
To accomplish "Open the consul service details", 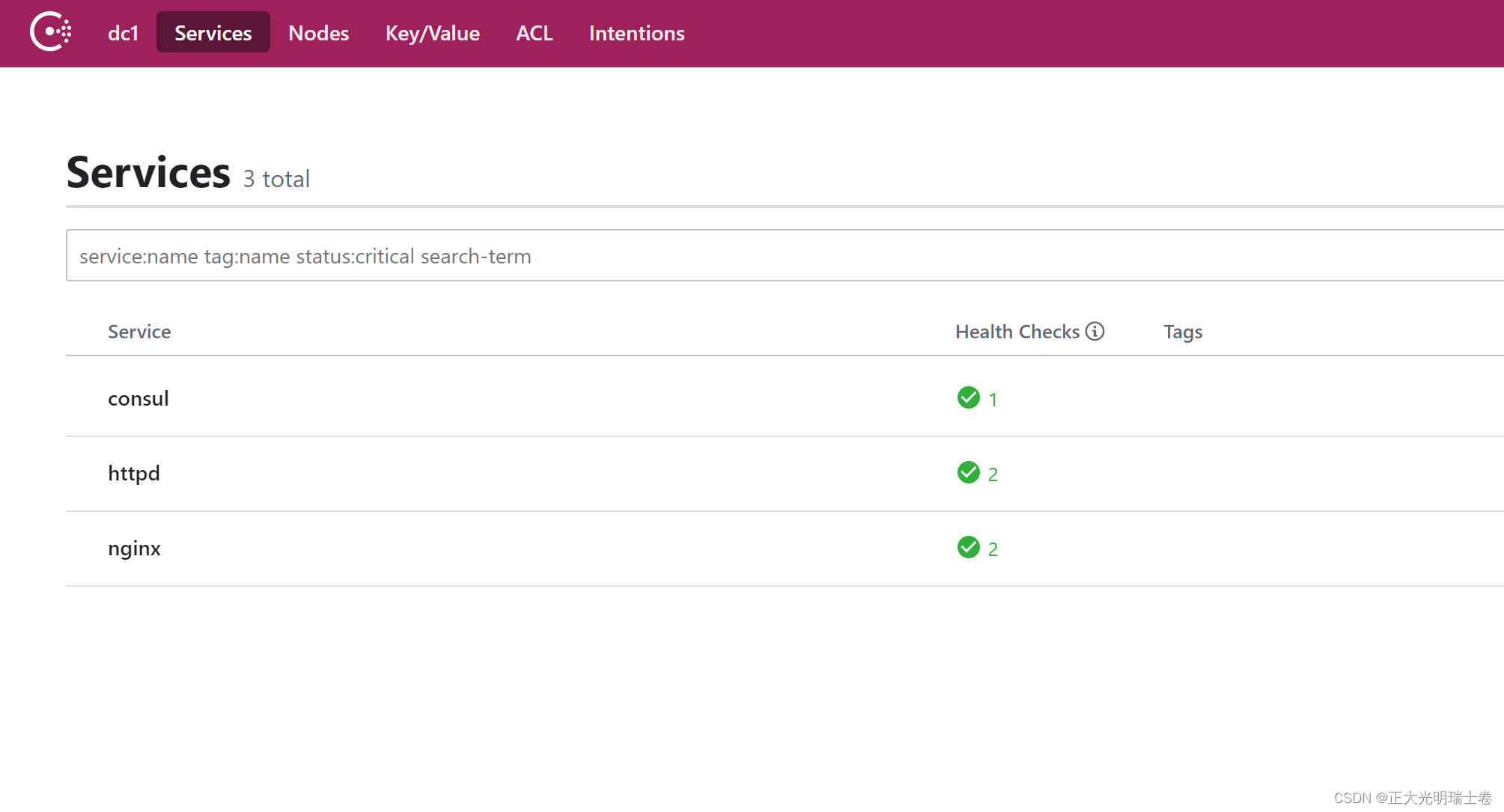I will point(138,398).
